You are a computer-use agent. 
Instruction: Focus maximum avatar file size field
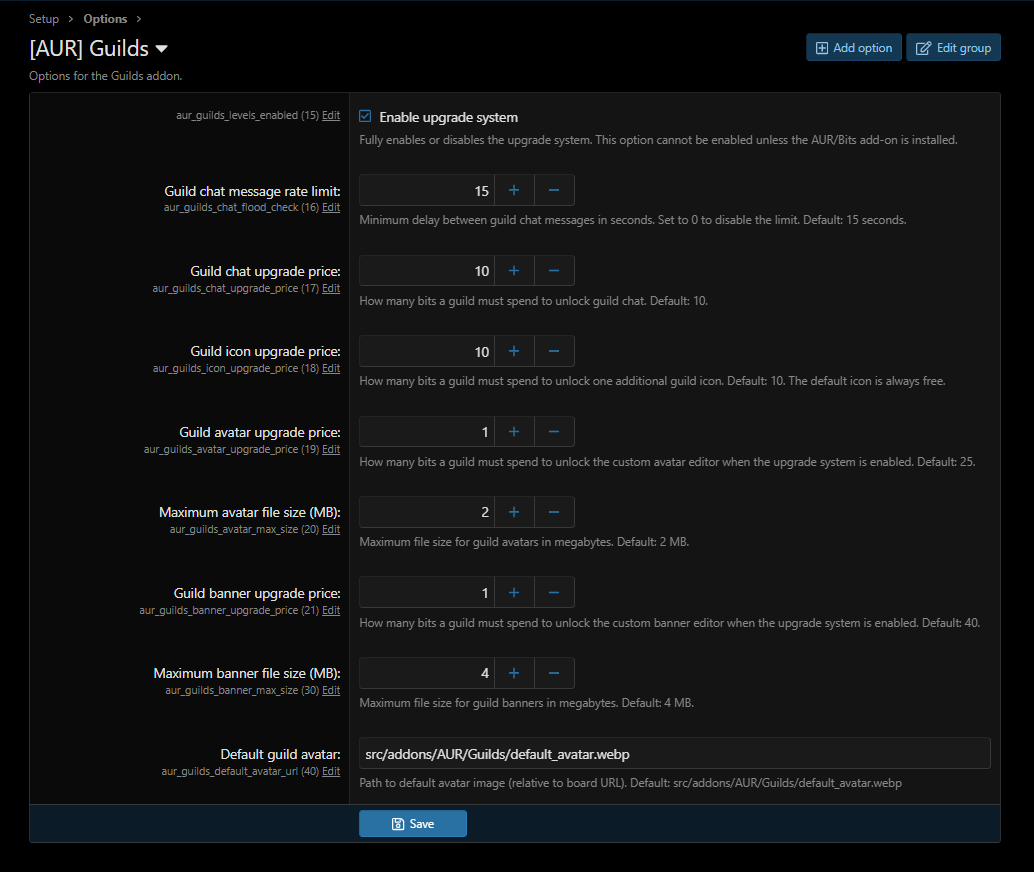point(427,512)
